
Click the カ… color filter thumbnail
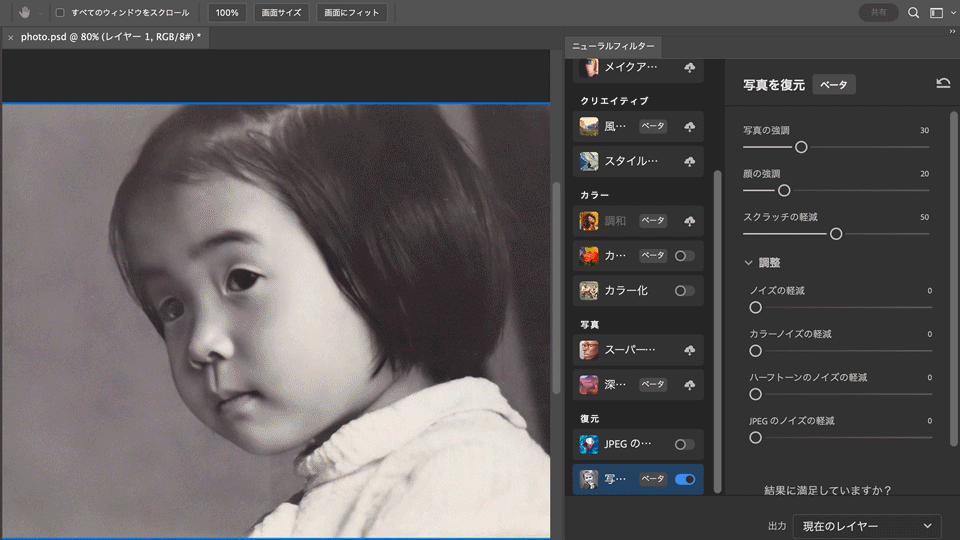[589, 256]
